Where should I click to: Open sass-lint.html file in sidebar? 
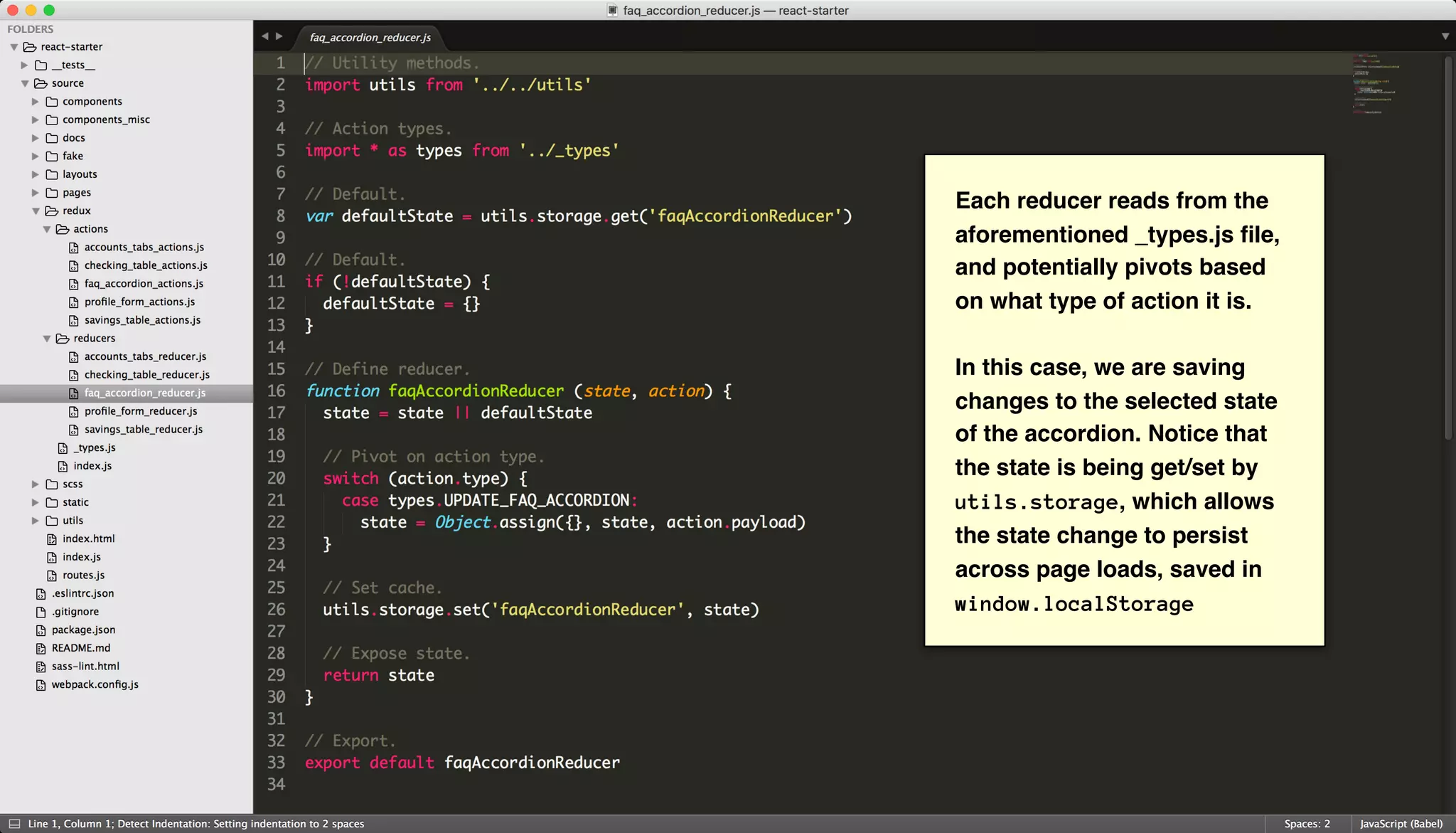point(85,667)
